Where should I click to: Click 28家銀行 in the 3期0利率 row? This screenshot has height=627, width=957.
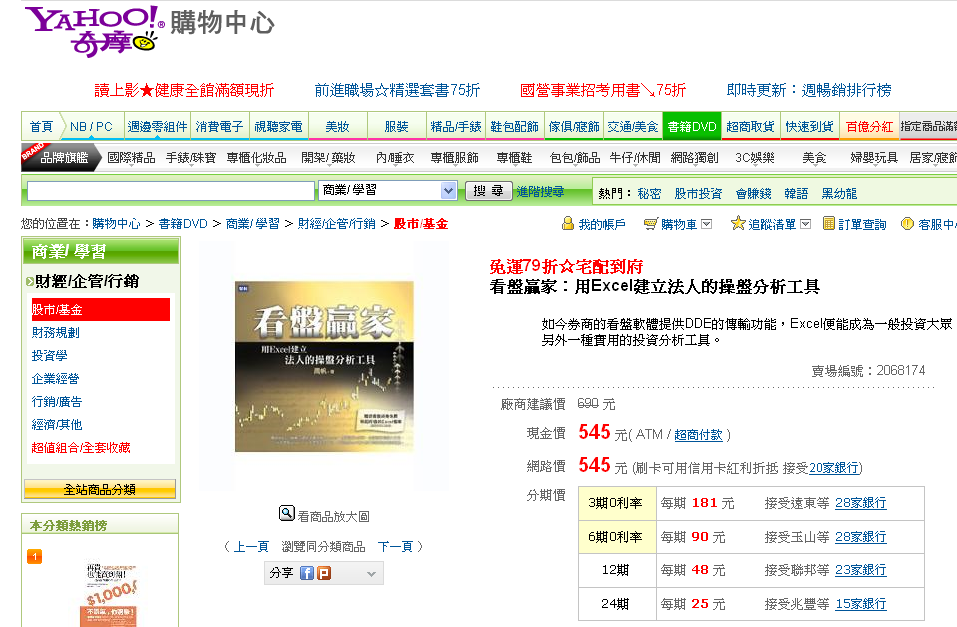861,503
